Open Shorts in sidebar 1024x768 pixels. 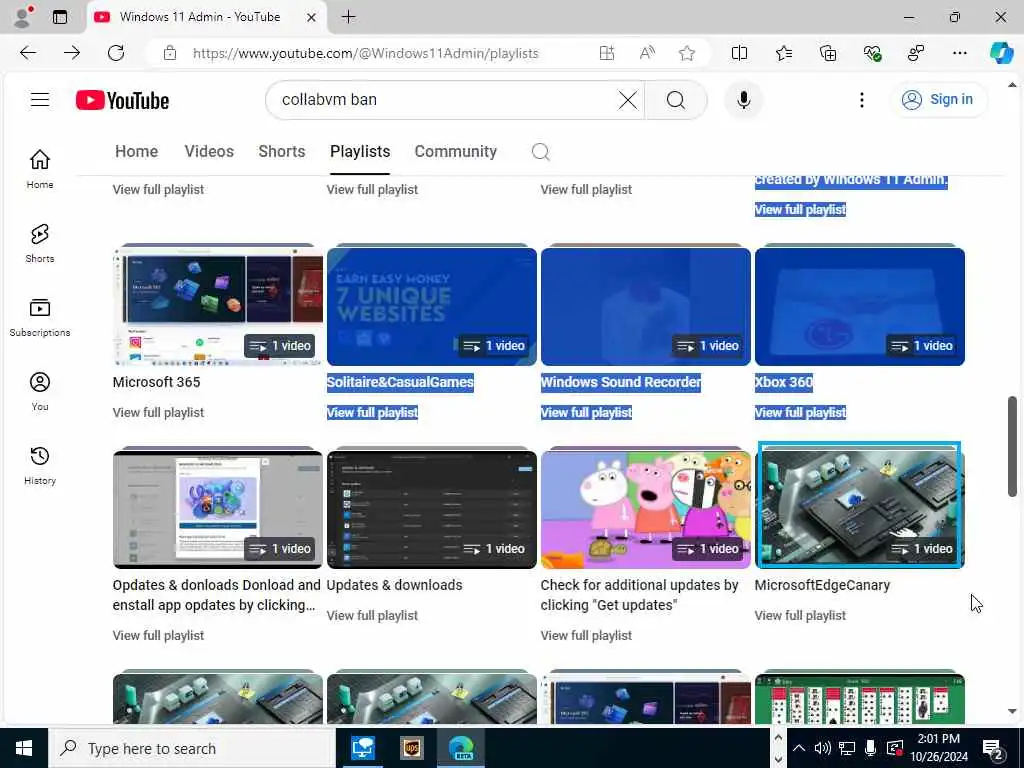click(40, 243)
